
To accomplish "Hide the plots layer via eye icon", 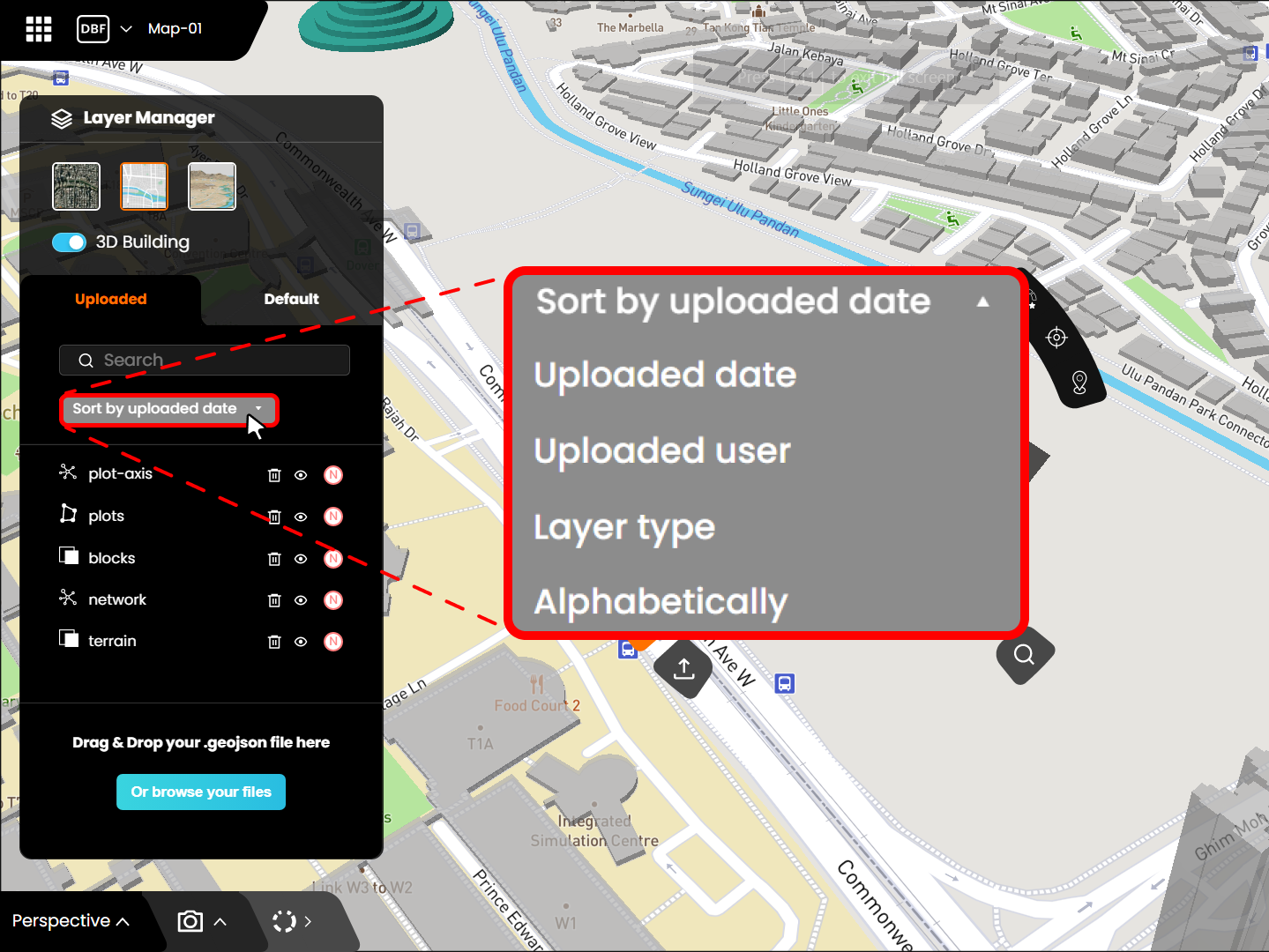I will (x=301, y=517).
